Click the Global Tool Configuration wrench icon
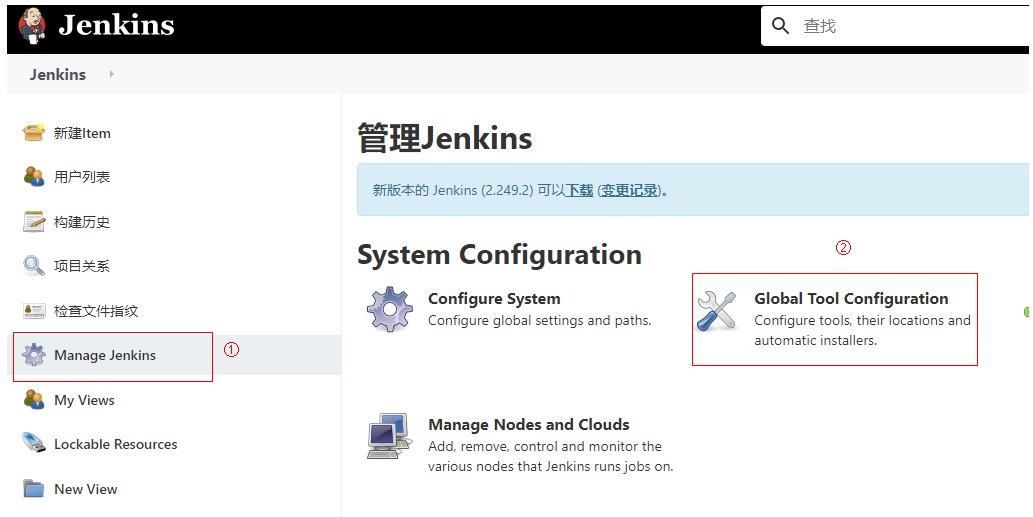The height and width of the screenshot is (517, 1033). point(717,312)
